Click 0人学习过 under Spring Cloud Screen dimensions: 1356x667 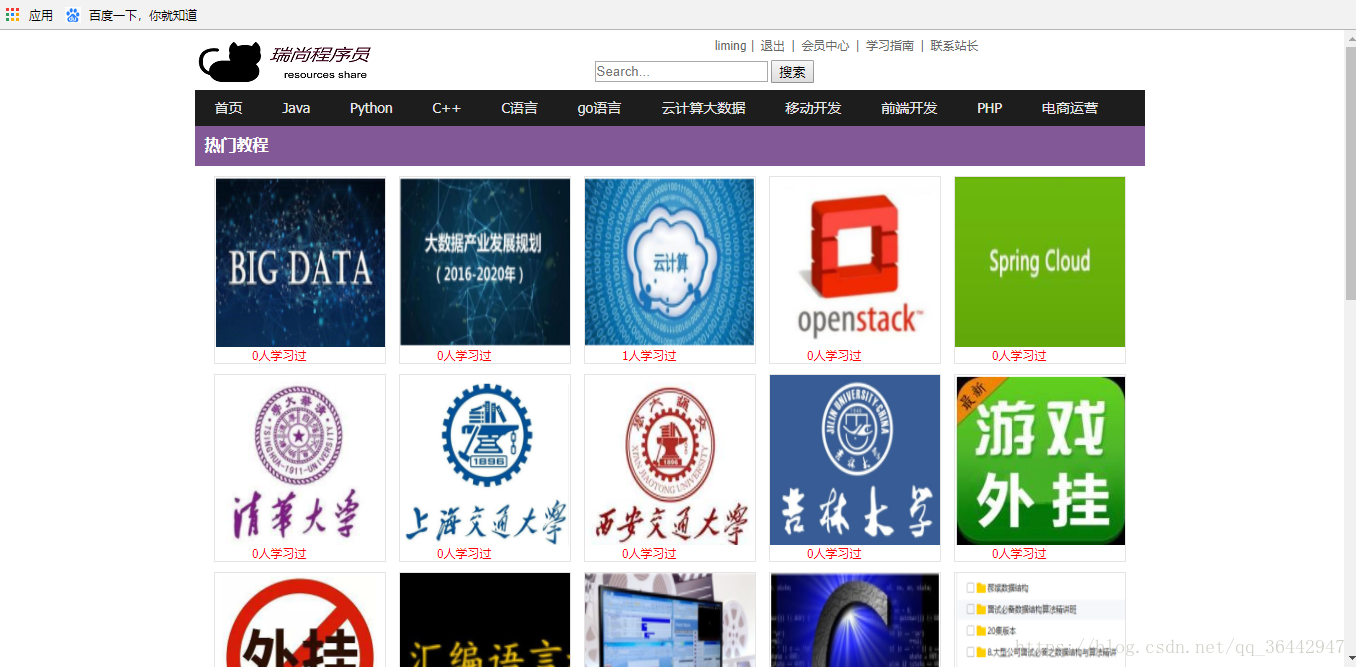[1019, 356]
